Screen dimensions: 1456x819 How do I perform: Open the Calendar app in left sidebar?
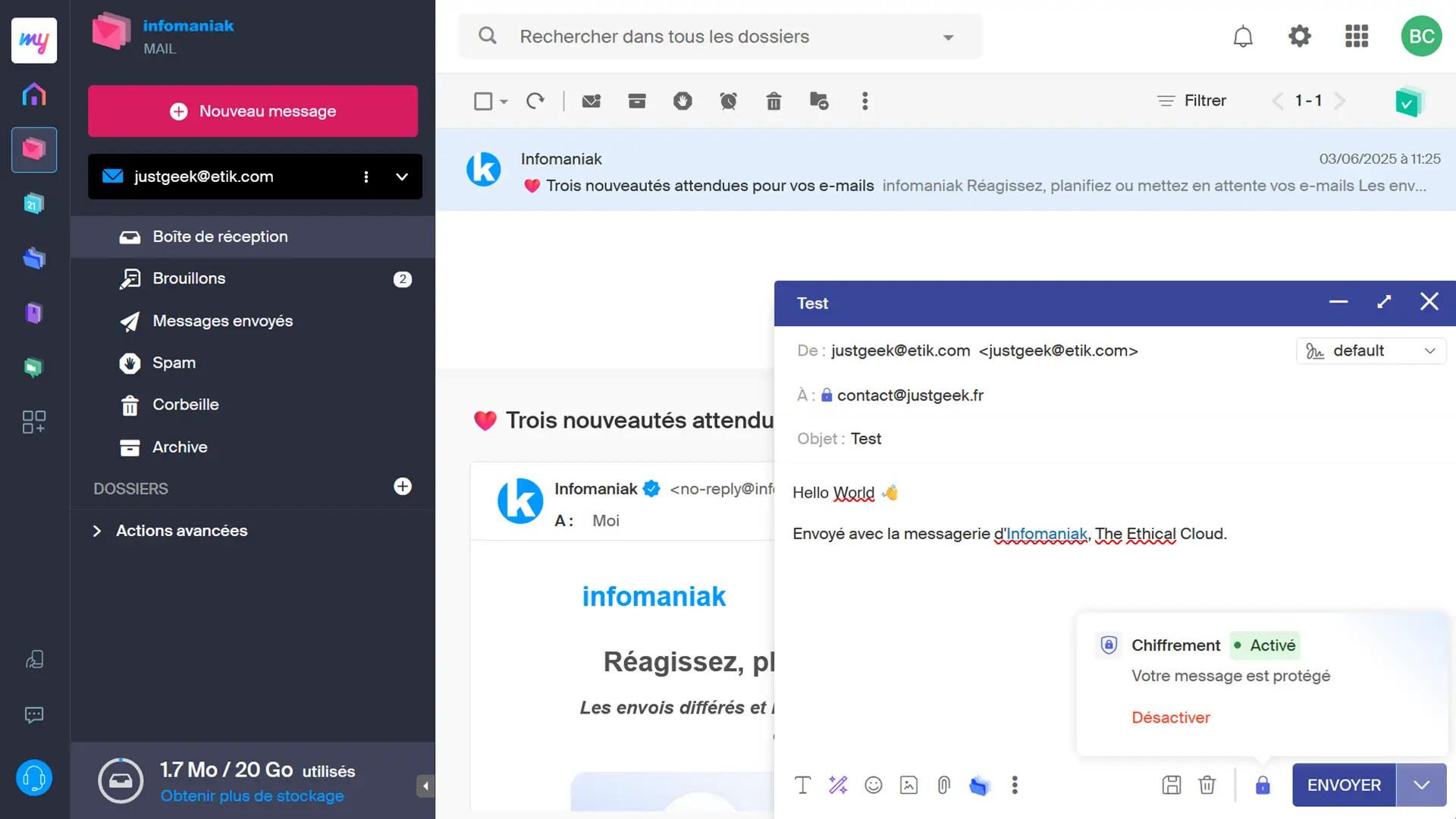[34, 204]
